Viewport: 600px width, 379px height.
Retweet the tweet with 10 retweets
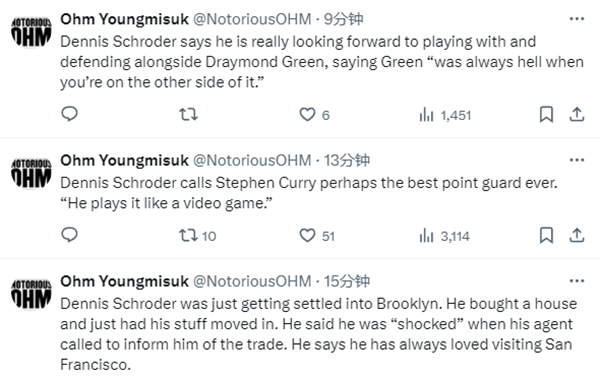198,235
